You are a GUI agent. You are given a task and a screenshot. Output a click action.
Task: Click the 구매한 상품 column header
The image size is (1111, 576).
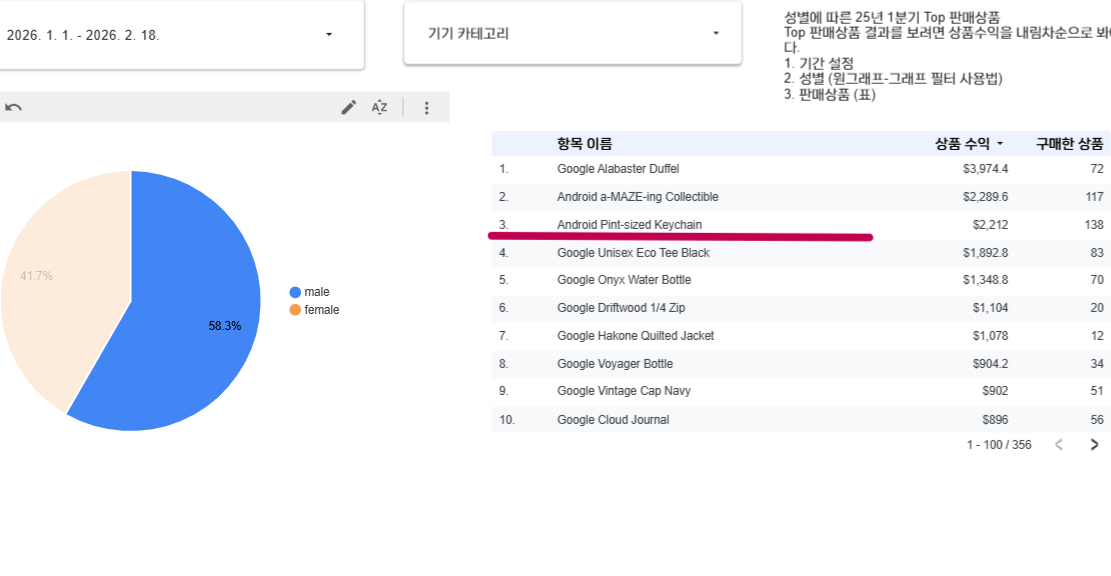1069,144
